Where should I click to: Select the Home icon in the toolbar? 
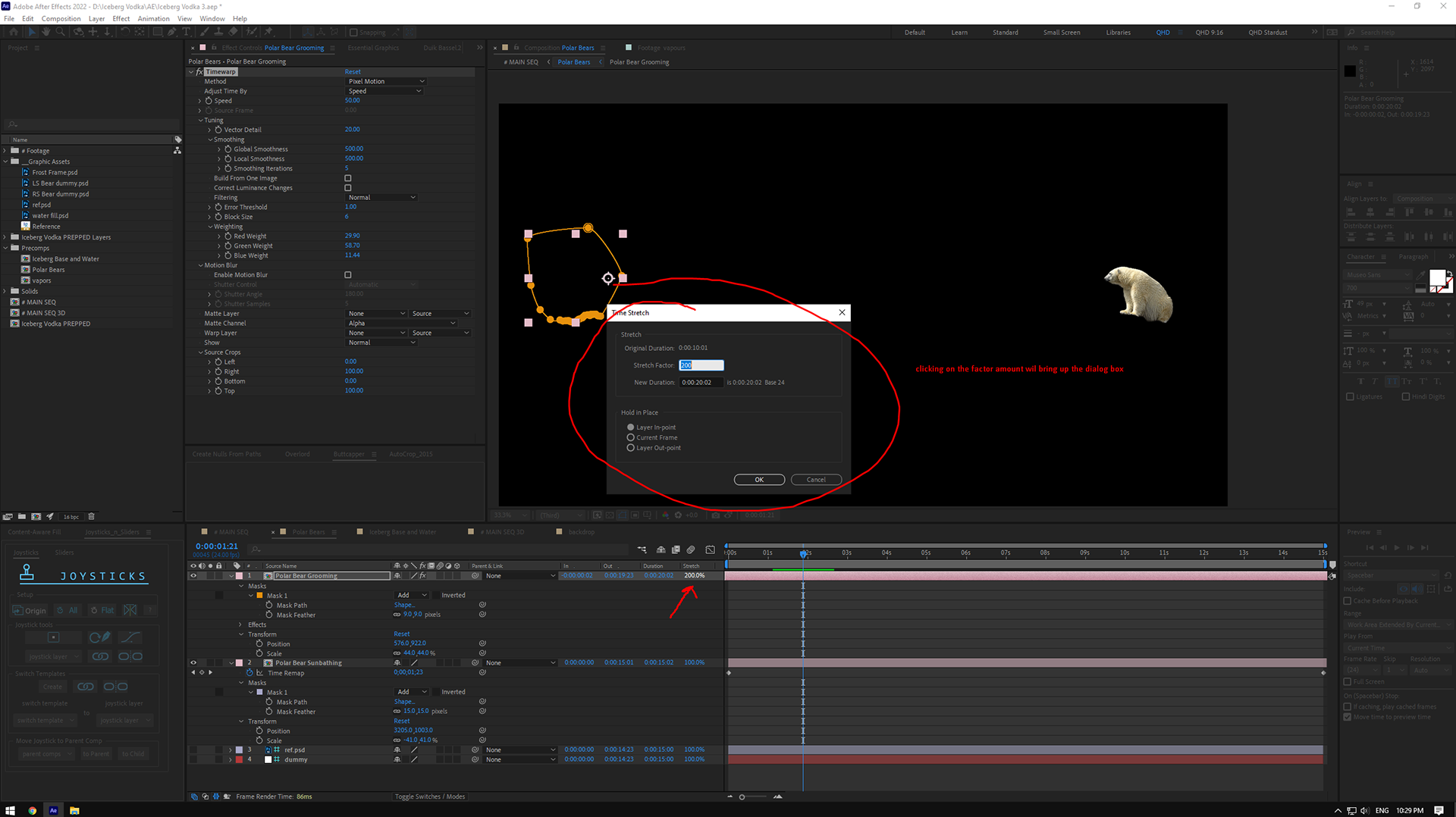(x=13, y=32)
